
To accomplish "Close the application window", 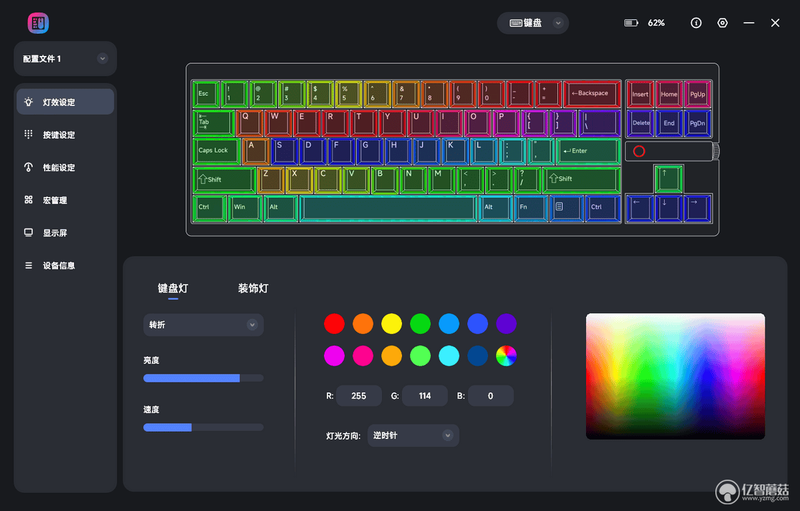I will (x=775, y=23).
